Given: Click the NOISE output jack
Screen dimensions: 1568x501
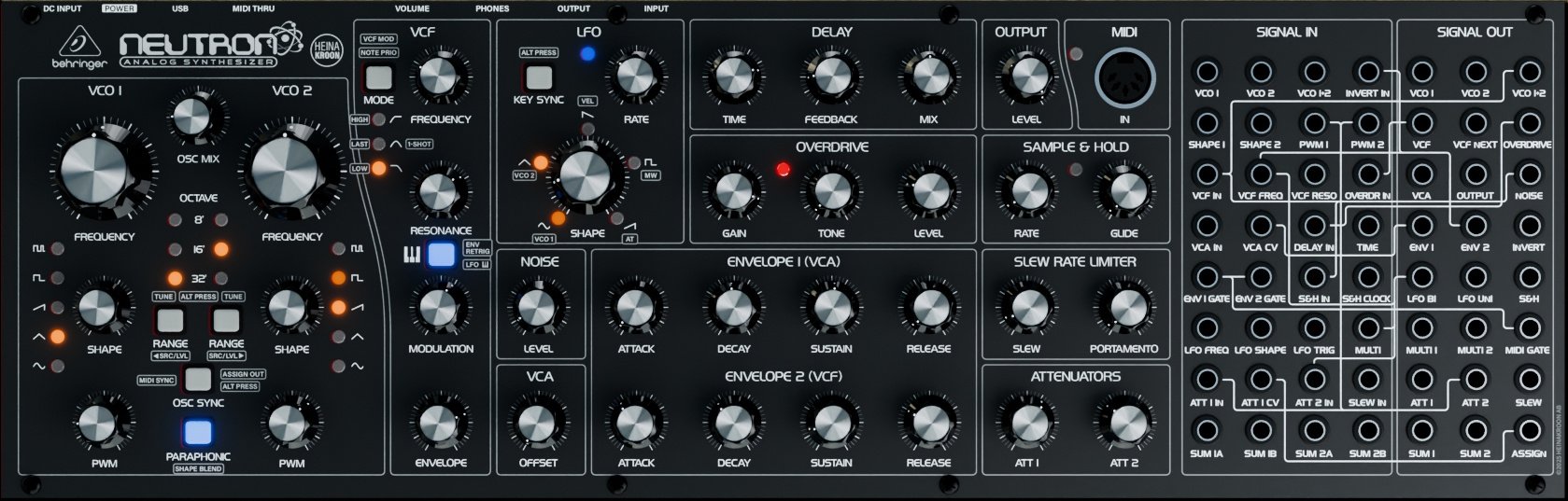Looking at the screenshot, I should coord(1529,174).
